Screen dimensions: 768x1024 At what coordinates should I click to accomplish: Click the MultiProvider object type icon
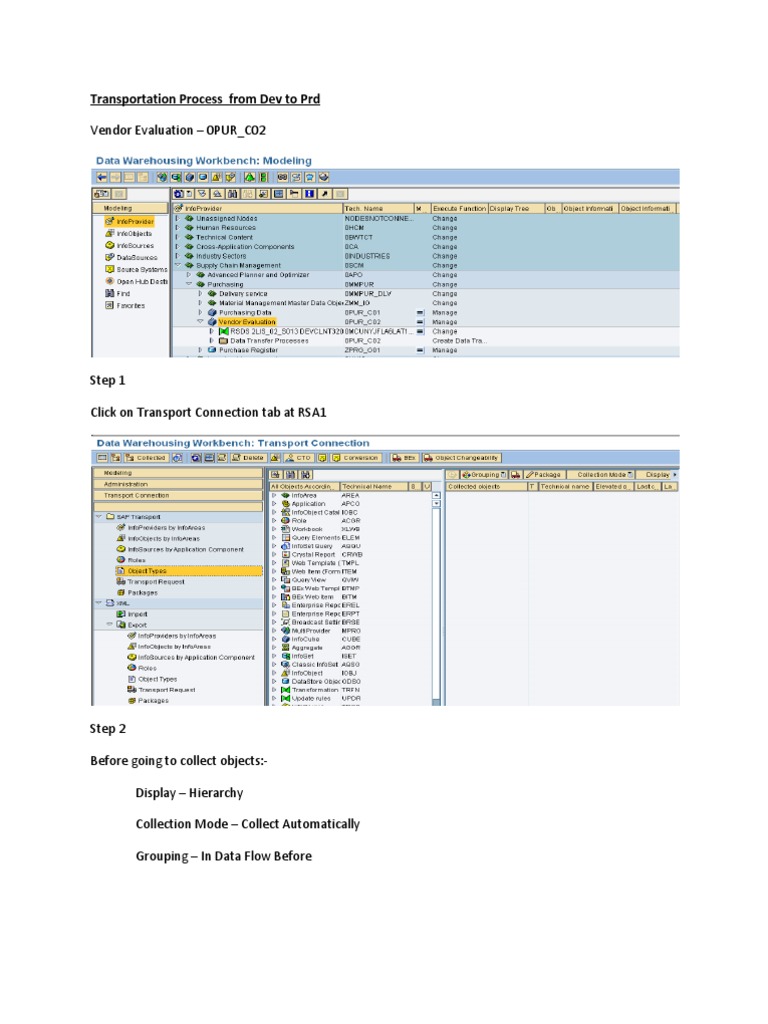pos(285,631)
